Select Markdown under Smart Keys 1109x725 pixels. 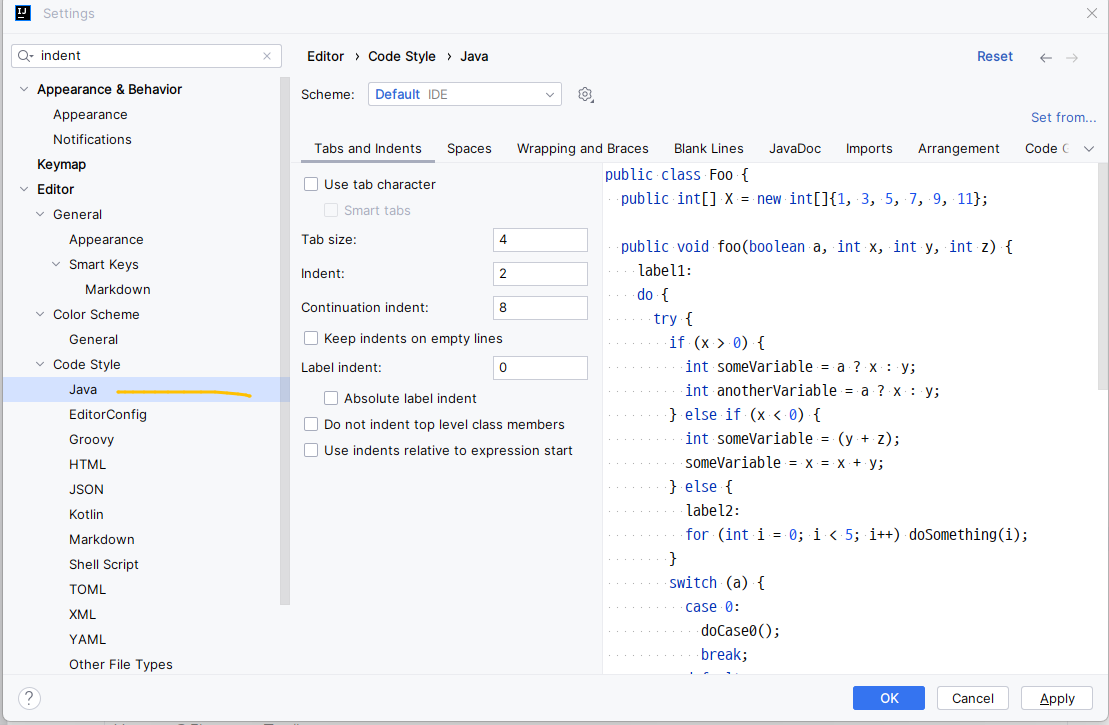117,289
